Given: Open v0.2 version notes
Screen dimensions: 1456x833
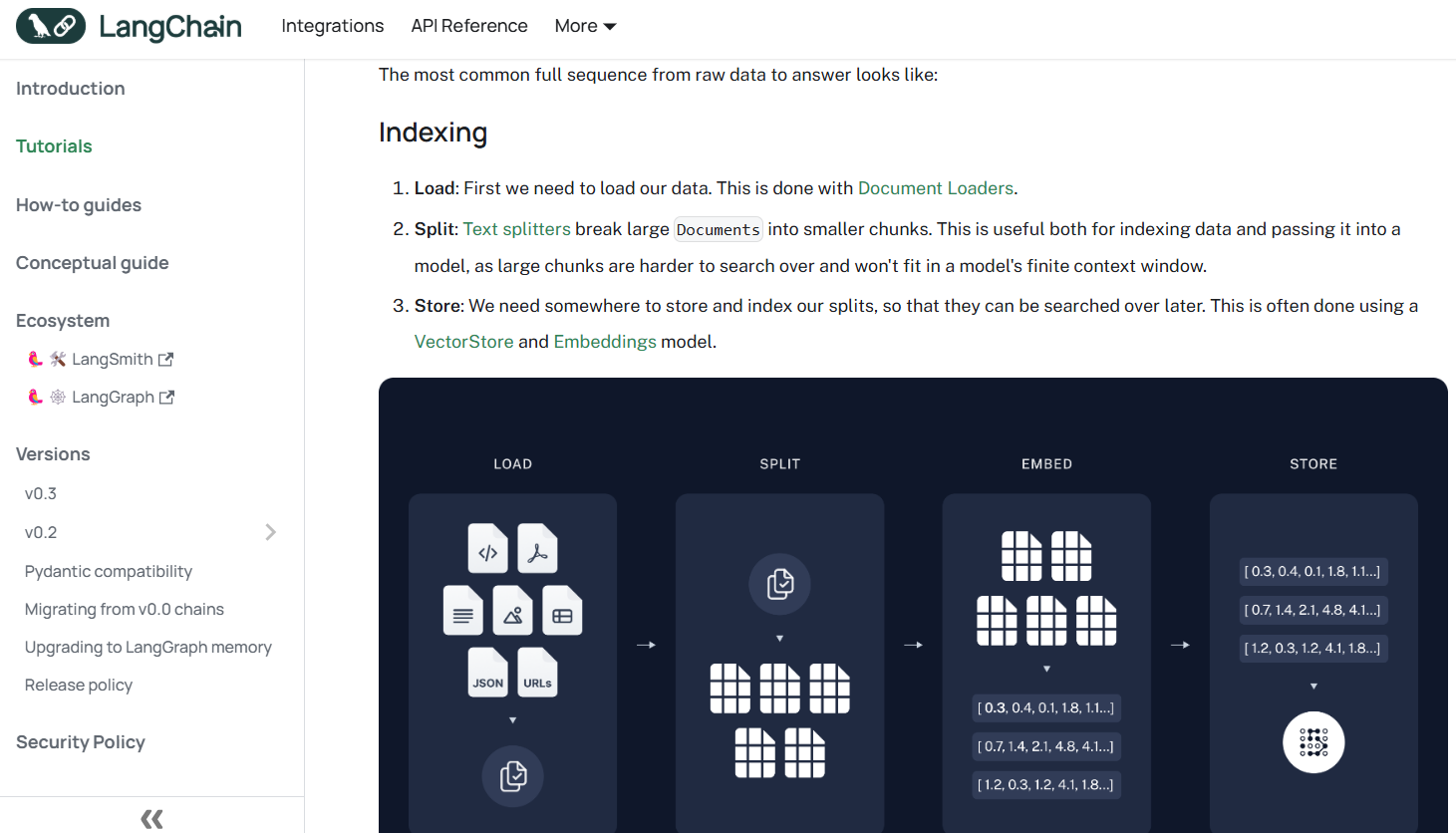Looking at the screenshot, I should pyautogui.click(x=41, y=532).
